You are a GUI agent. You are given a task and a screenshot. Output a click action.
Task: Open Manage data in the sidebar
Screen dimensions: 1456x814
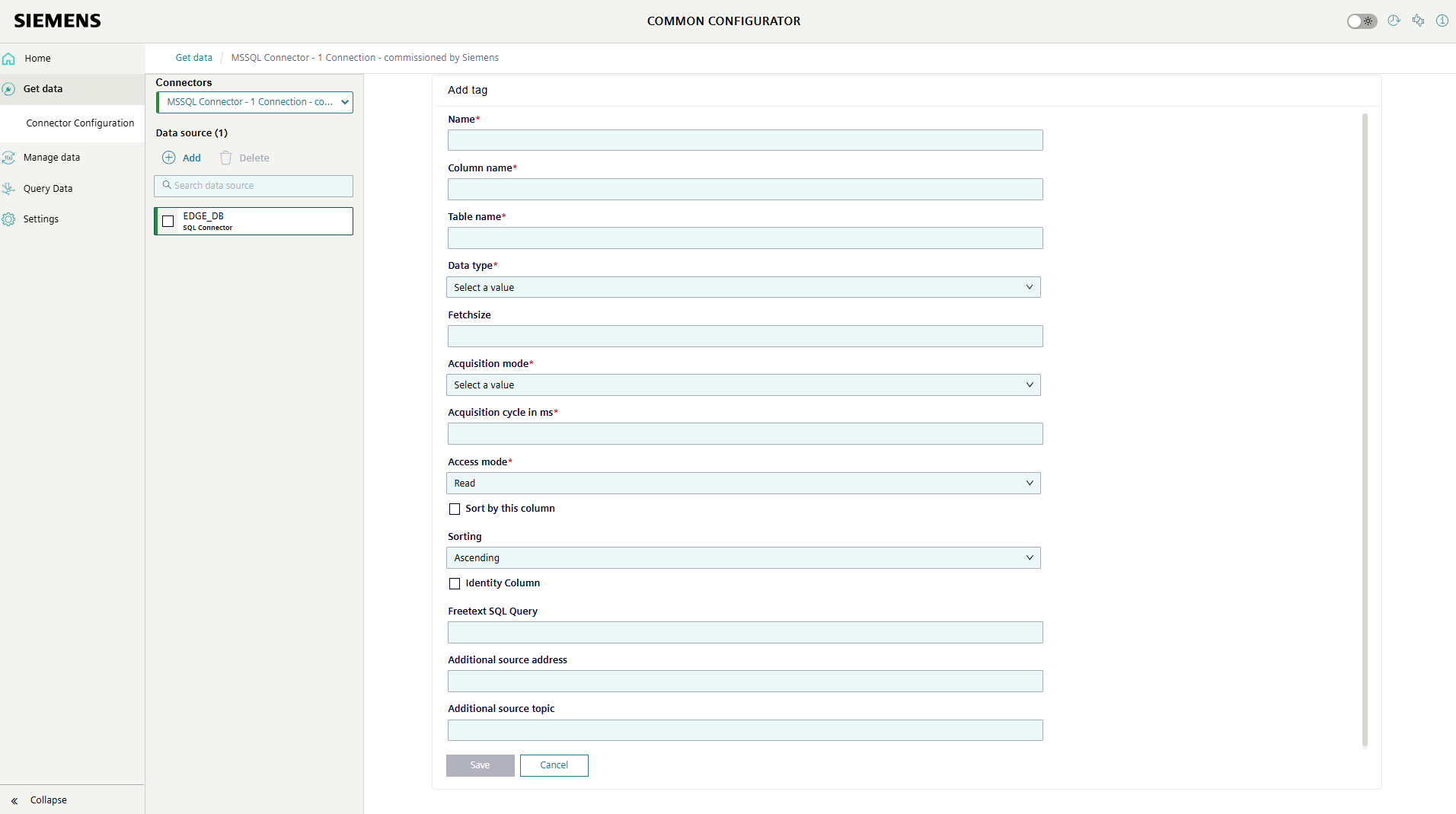(x=51, y=158)
